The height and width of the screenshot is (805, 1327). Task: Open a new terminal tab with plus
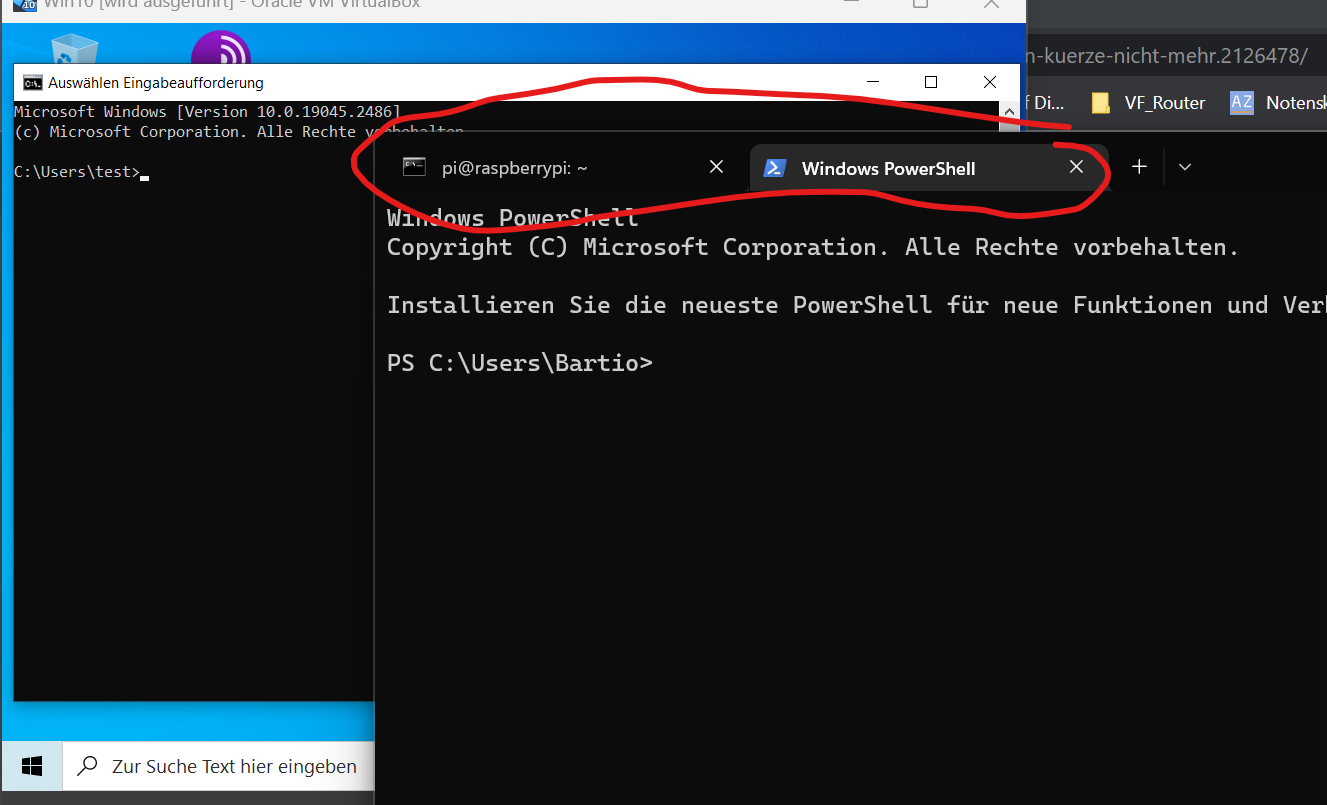1139,167
